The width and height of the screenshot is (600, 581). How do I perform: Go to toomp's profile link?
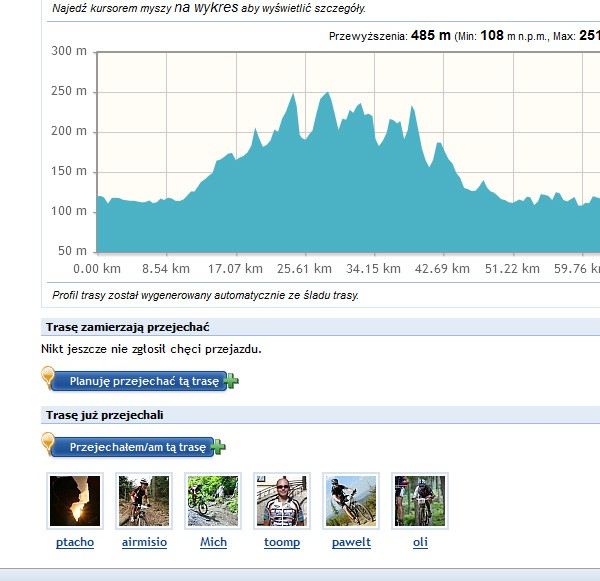coord(282,542)
